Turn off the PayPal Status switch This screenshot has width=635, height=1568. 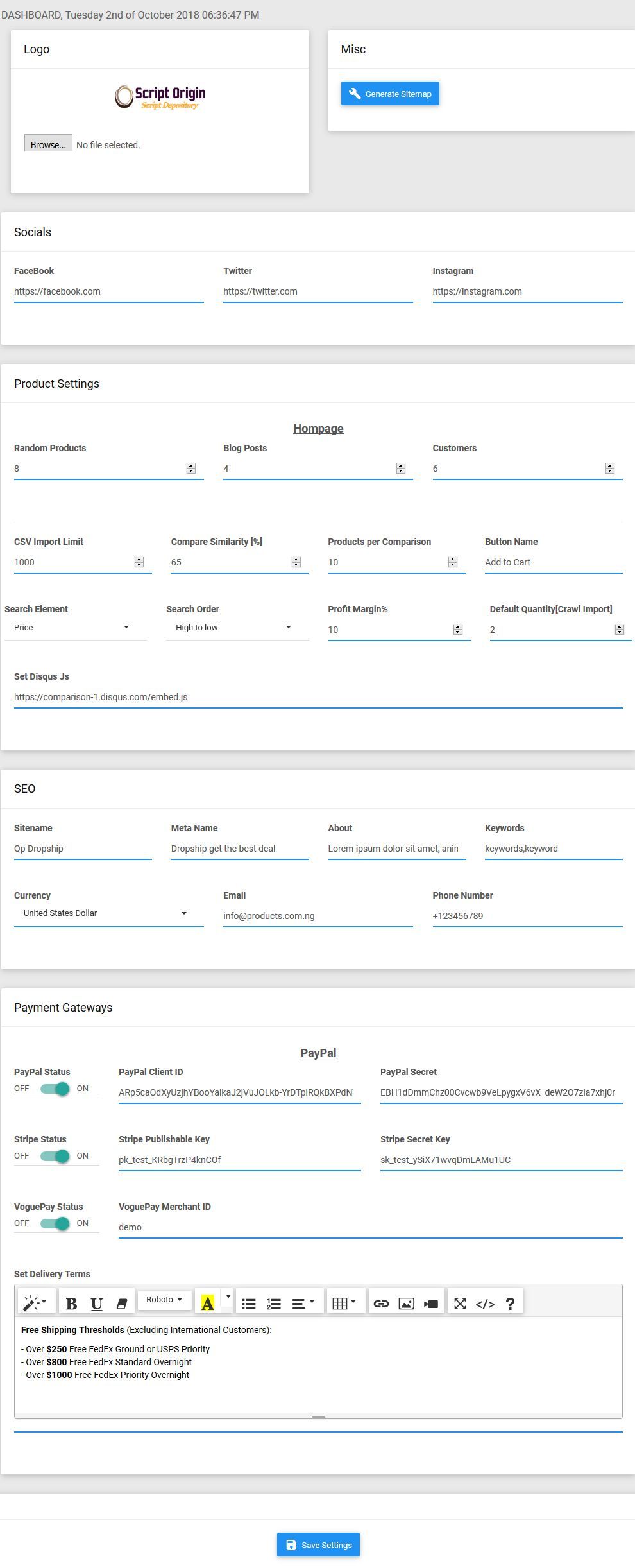(55, 1089)
